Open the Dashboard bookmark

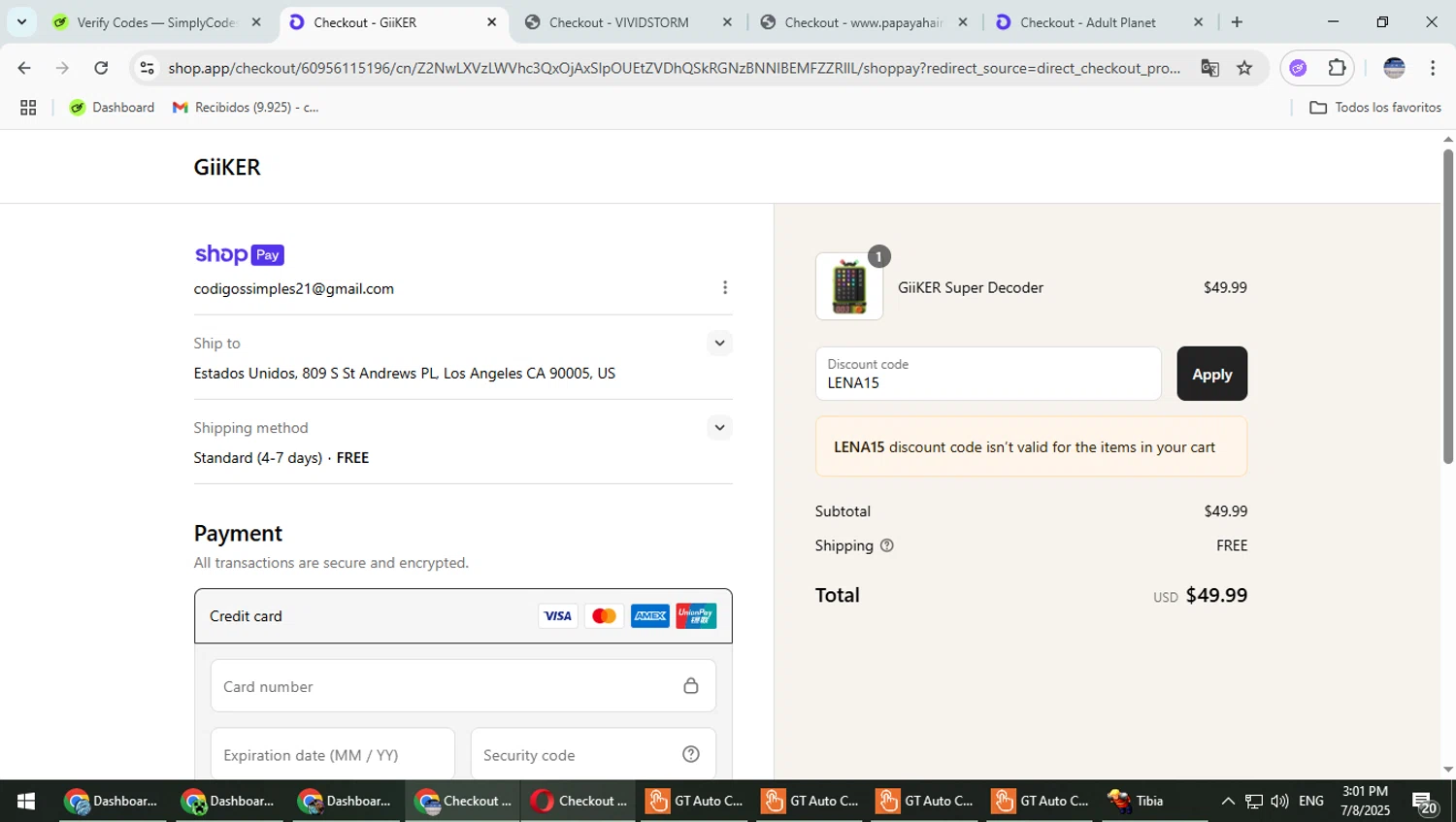click(x=112, y=108)
